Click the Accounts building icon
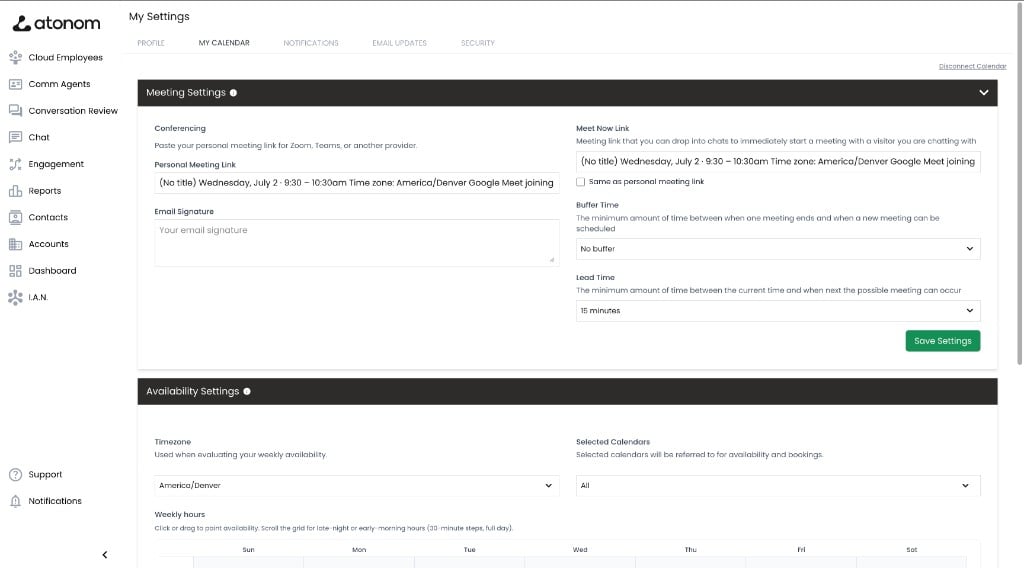 [x=16, y=244]
